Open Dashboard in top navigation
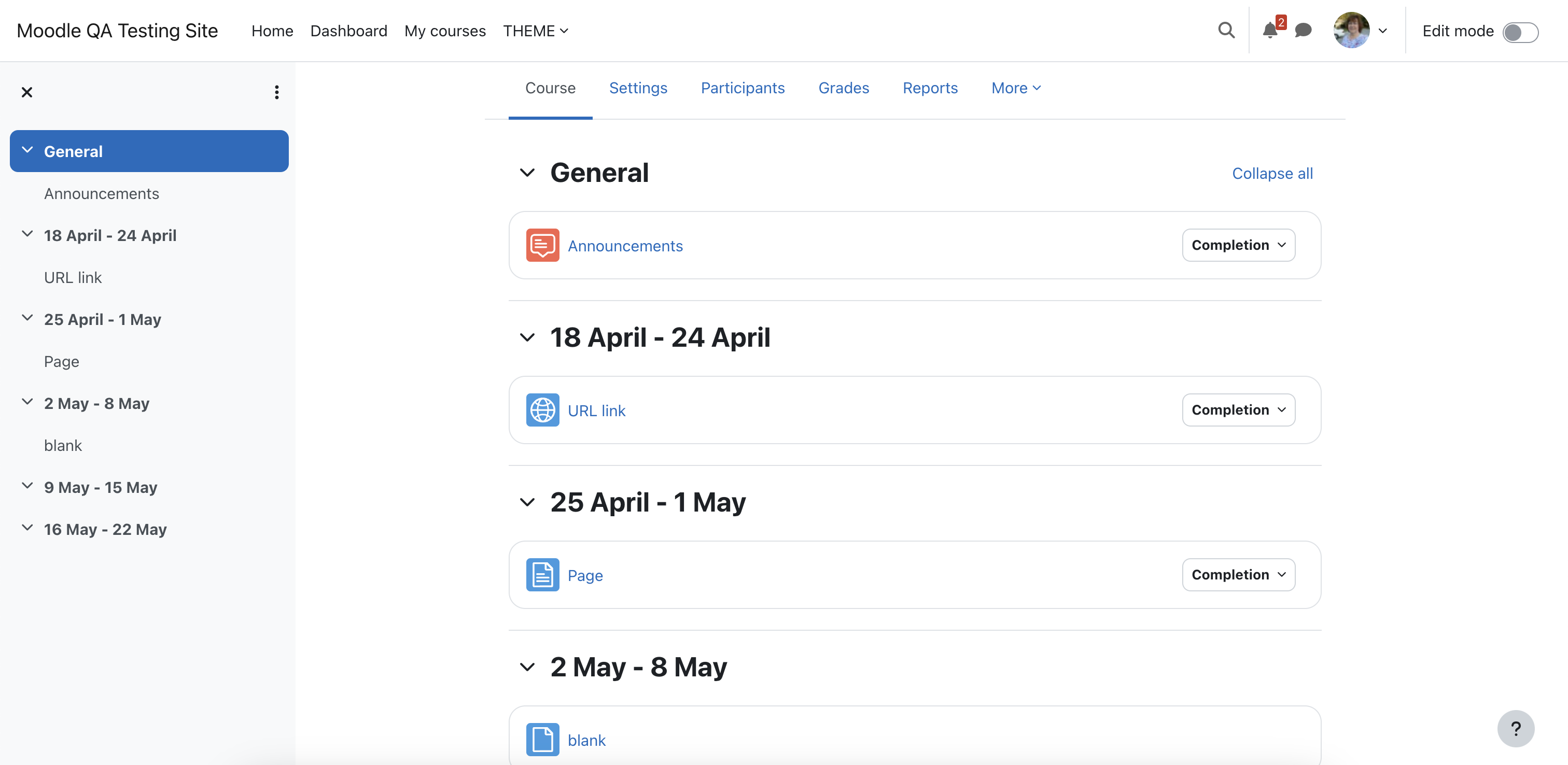Viewport: 1568px width, 765px height. (349, 31)
